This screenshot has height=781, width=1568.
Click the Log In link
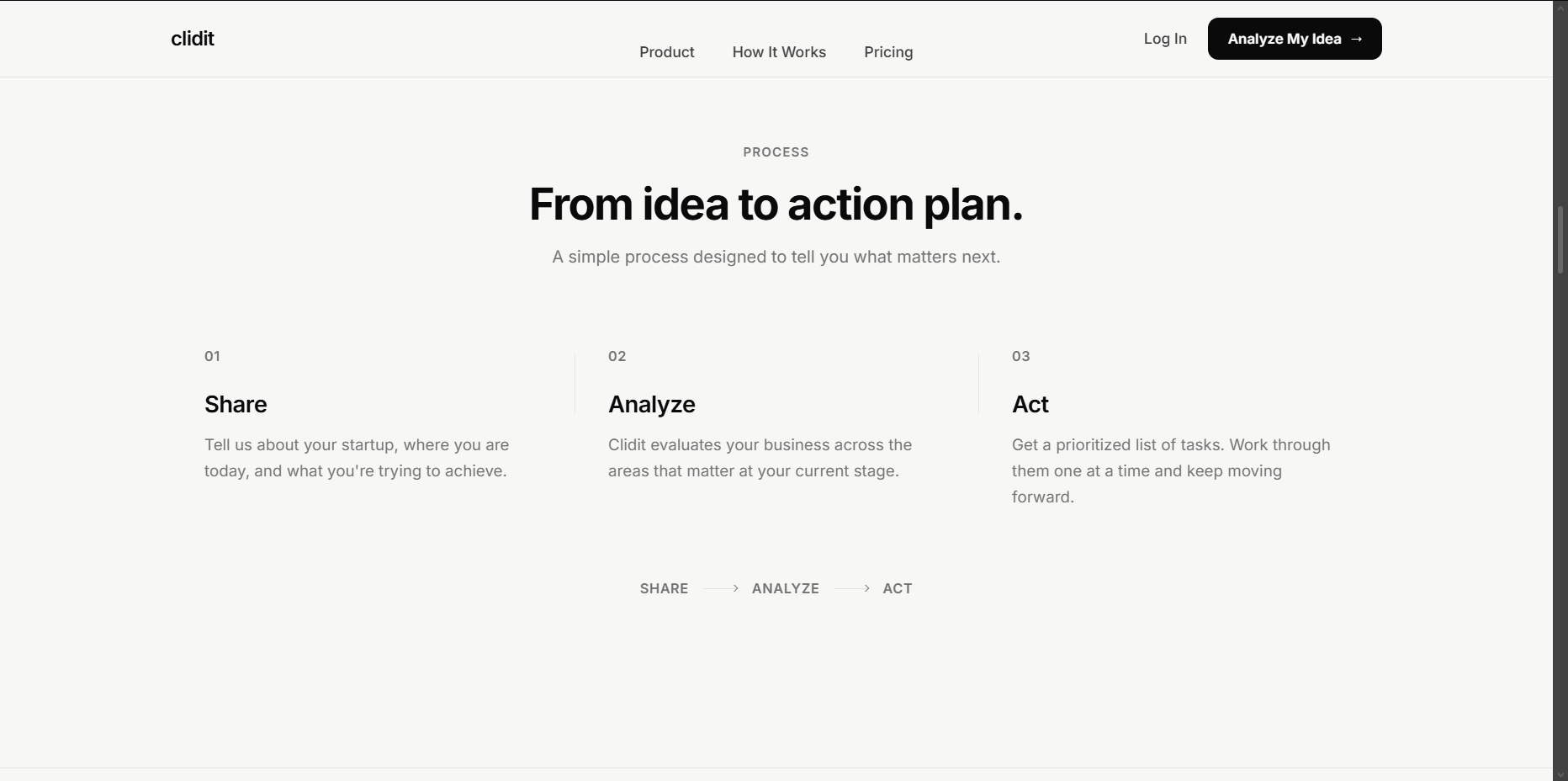pyautogui.click(x=1165, y=39)
